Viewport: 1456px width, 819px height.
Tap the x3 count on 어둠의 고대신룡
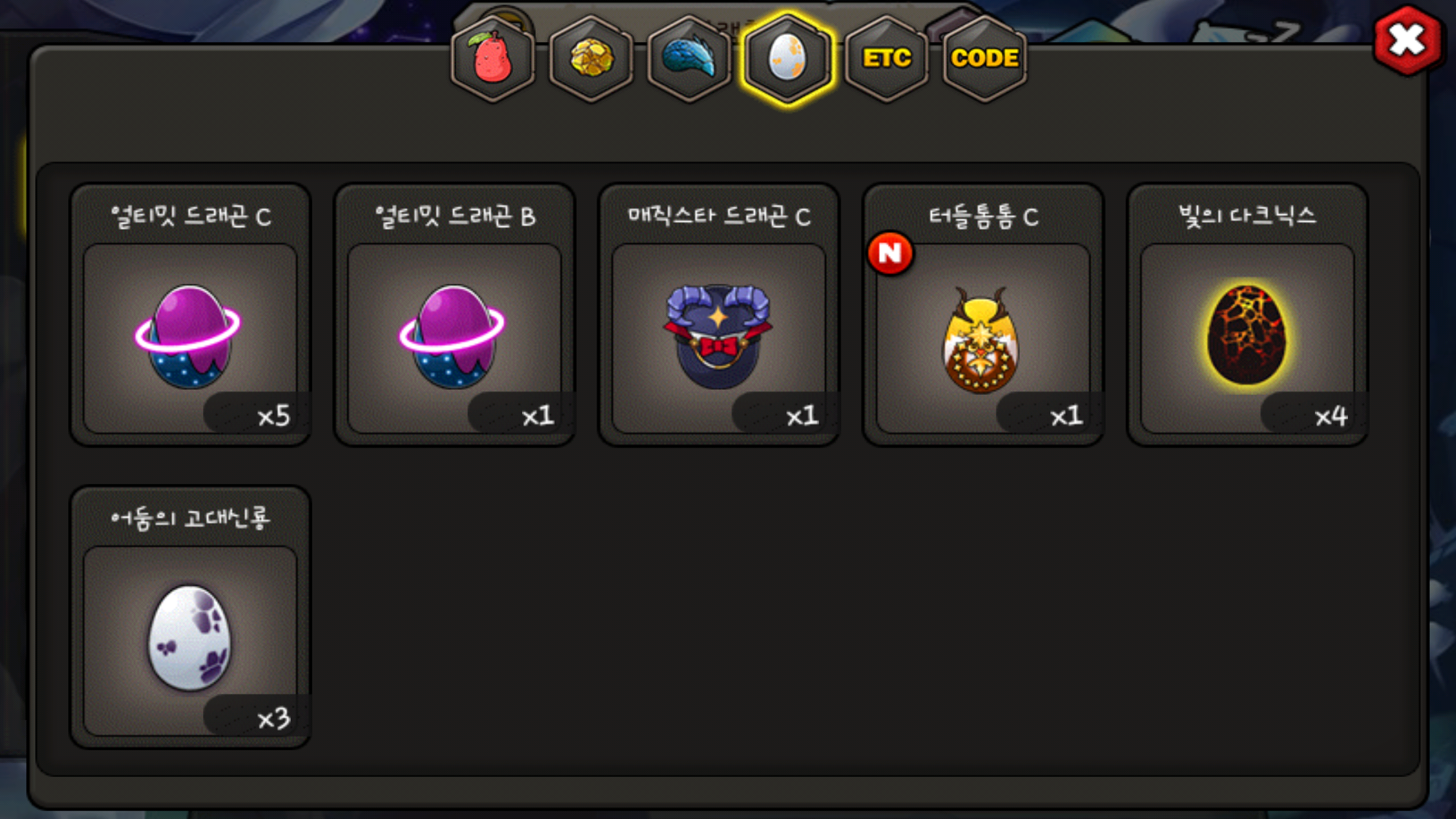tap(274, 719)
